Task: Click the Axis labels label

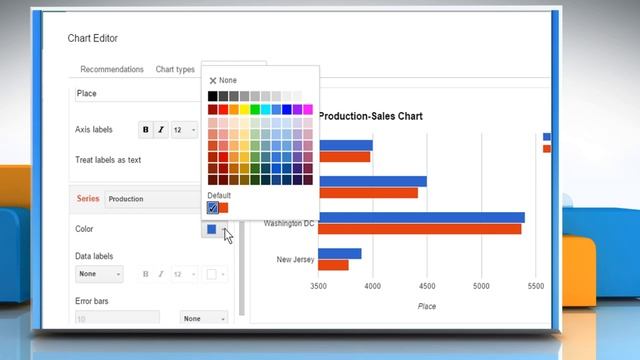Action: pyautogui.click(x=94, y=130)
